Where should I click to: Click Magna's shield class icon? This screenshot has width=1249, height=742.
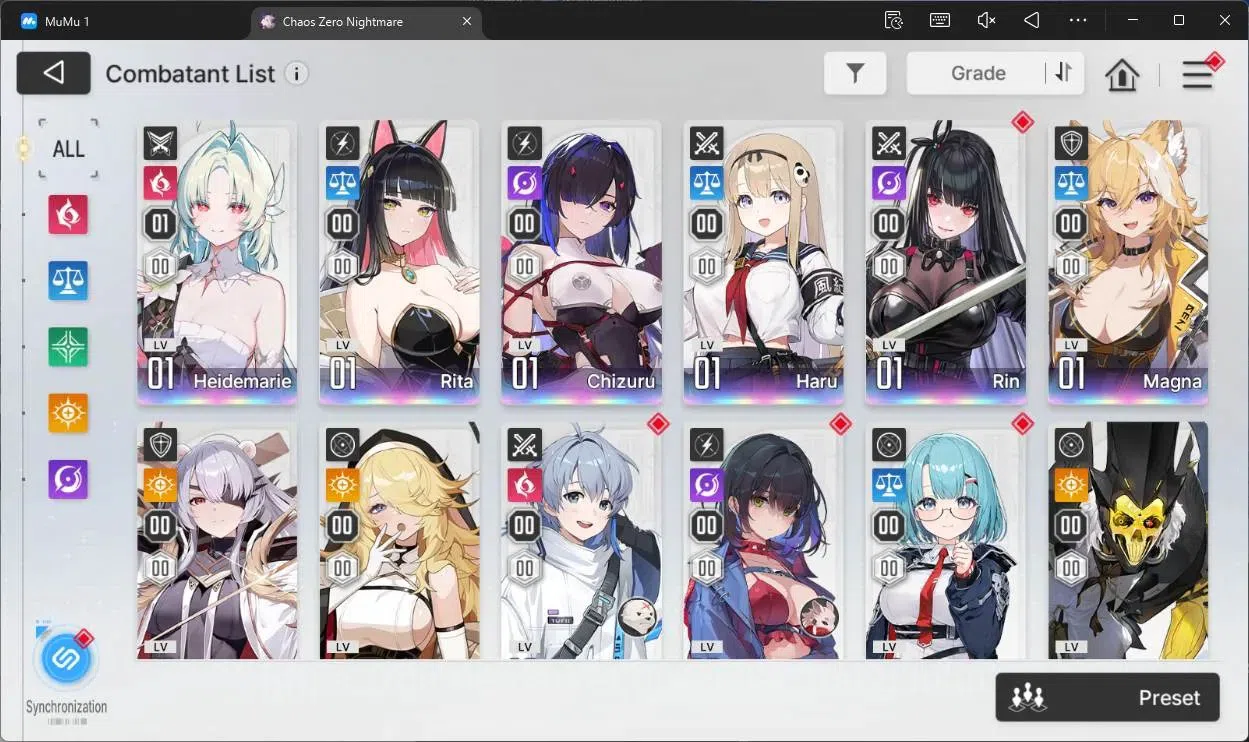coord(1071,143)
